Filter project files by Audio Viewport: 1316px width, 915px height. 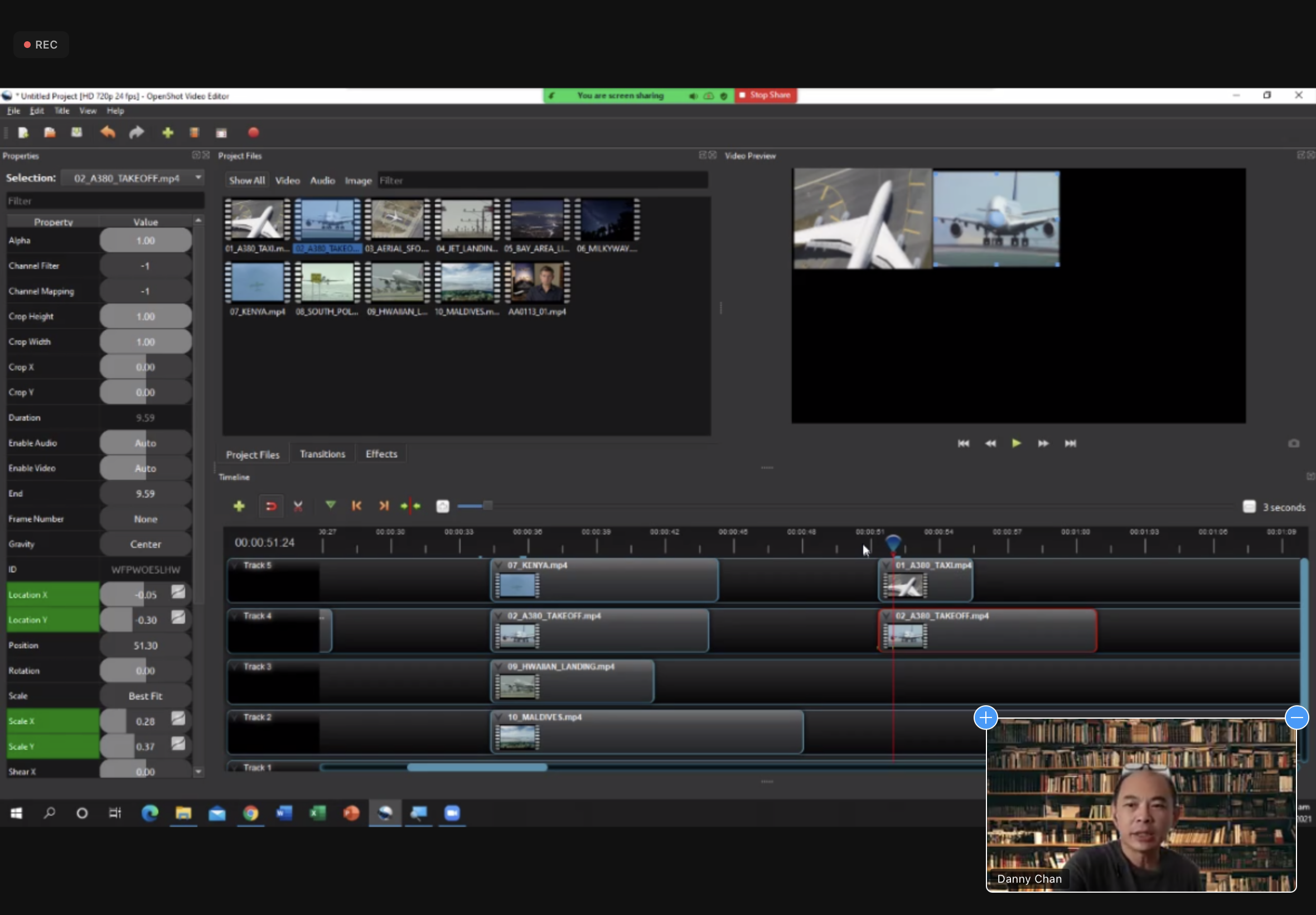click(322, 181)
